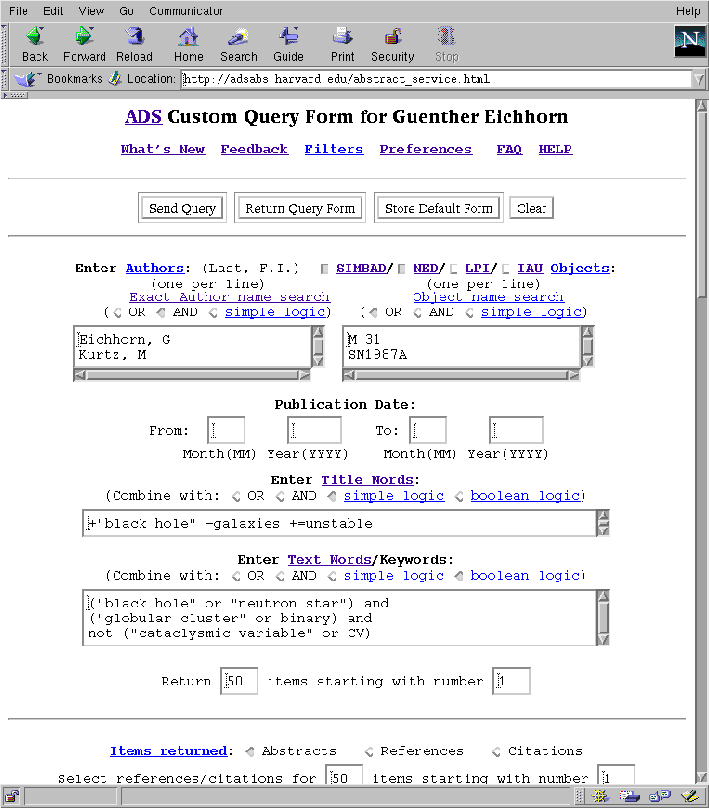Collapse the navigation toolbar grip handle
The width and height of the screenshot is (709, 808).
pyautogui.click(x=5, y=44)
